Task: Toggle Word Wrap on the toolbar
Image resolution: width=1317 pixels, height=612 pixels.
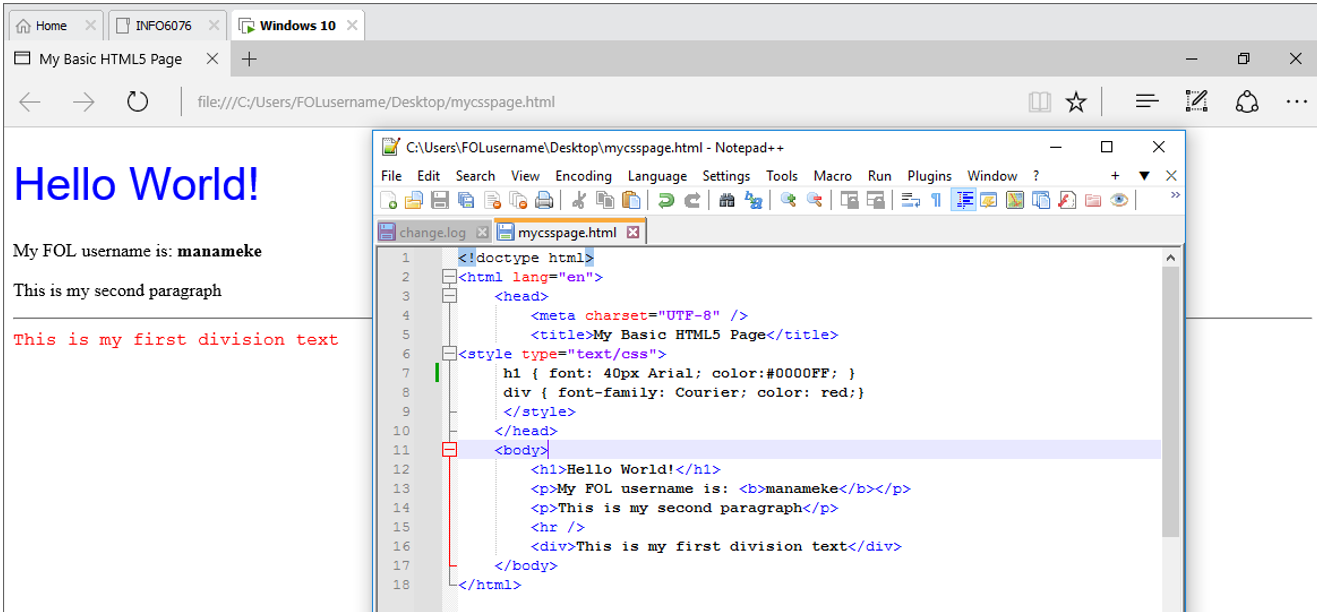Action: pos(911,200)
